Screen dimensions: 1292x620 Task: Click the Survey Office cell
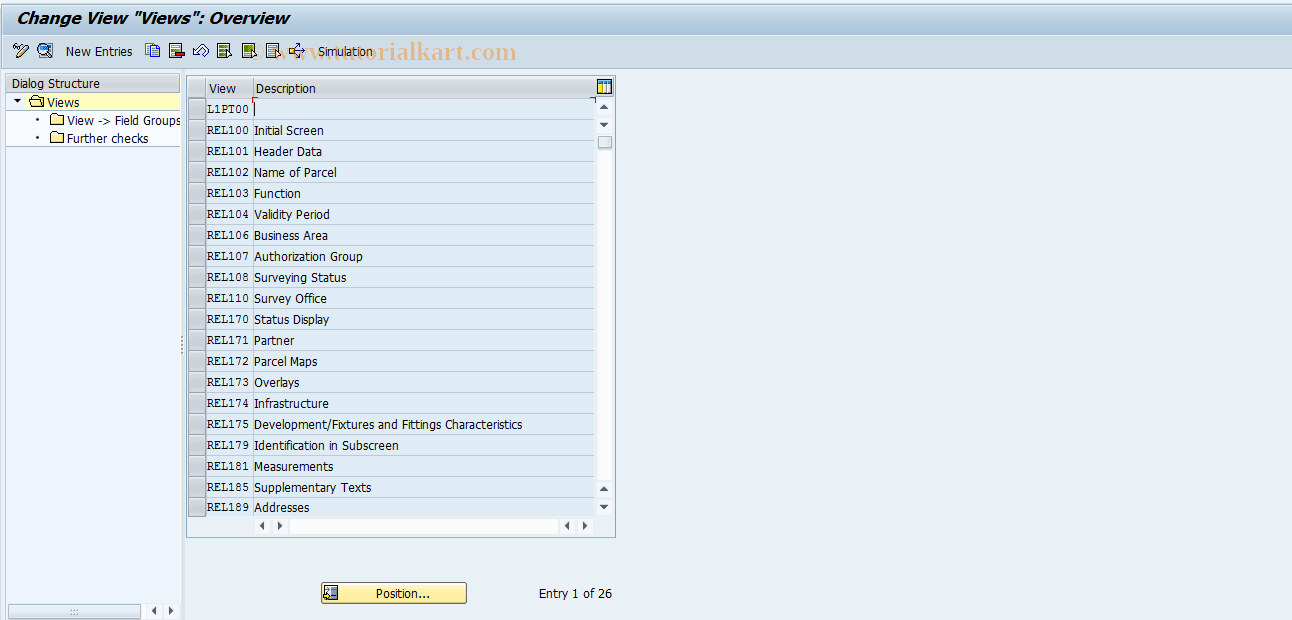[x=423, y=298]
